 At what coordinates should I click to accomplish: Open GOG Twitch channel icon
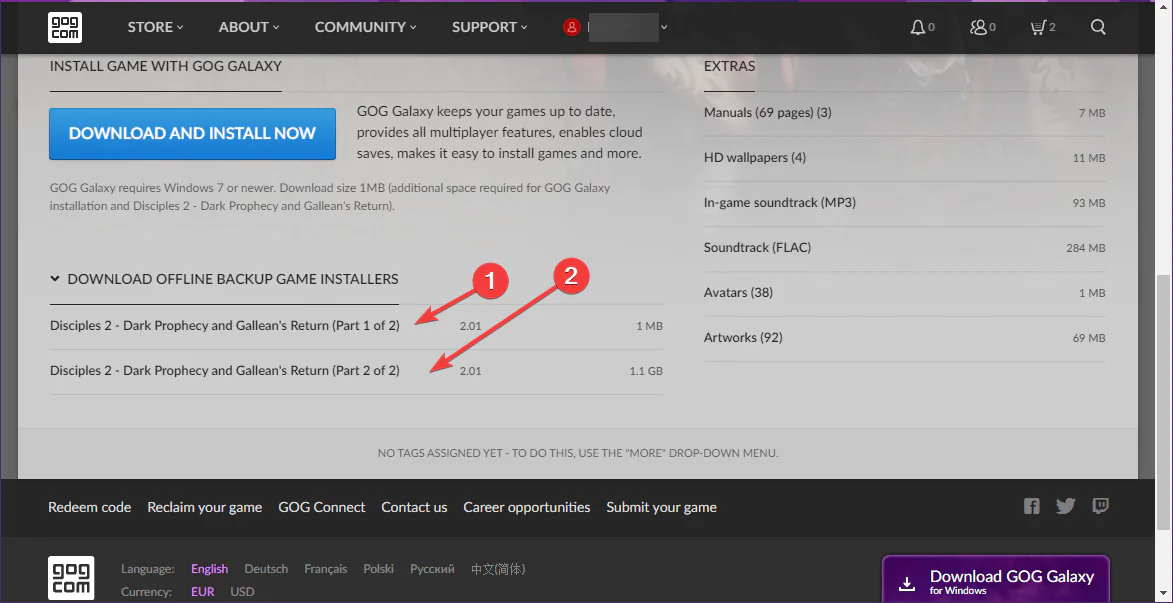[x=1100, y=506]
